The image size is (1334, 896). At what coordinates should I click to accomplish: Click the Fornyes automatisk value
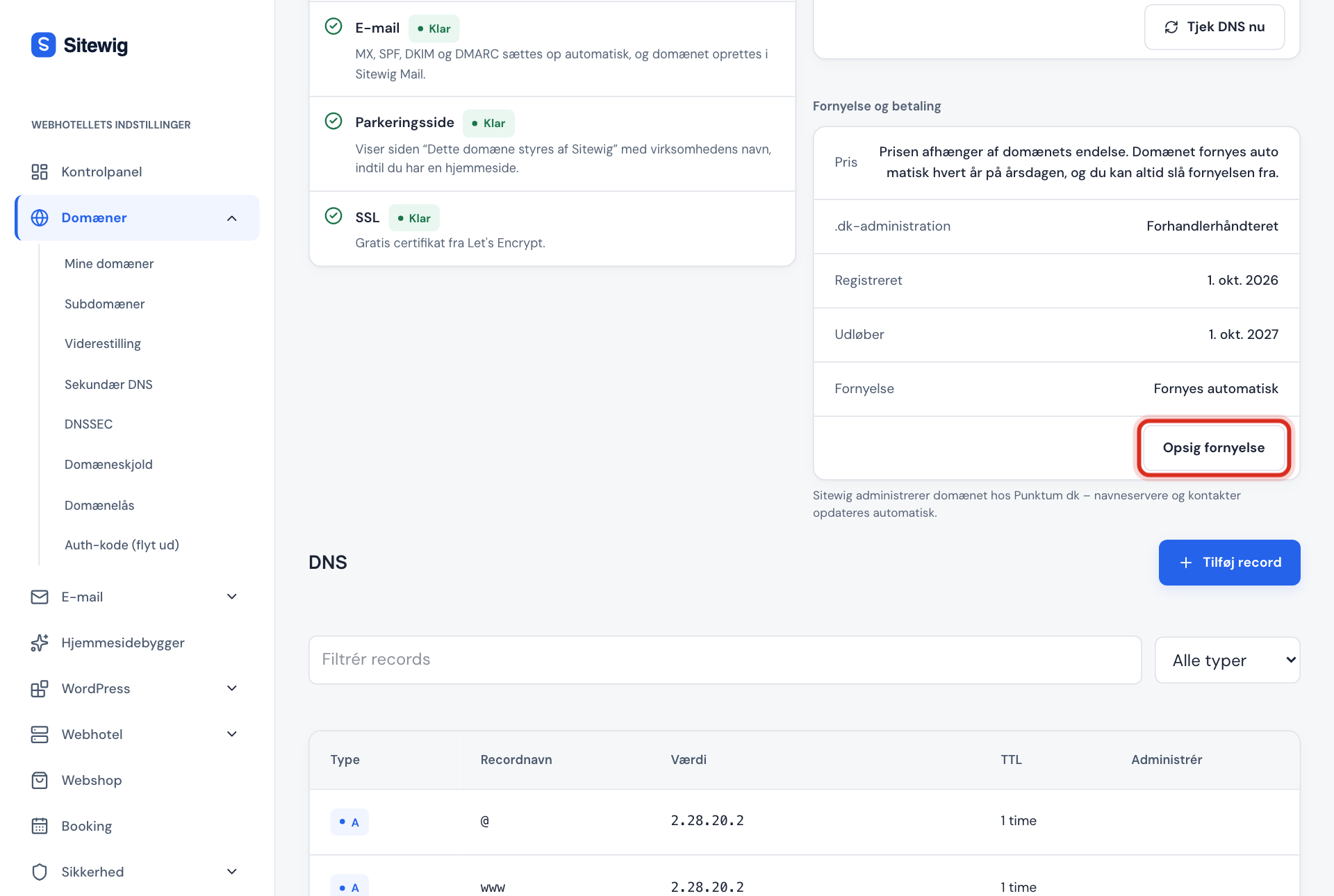pos(1215,389)
